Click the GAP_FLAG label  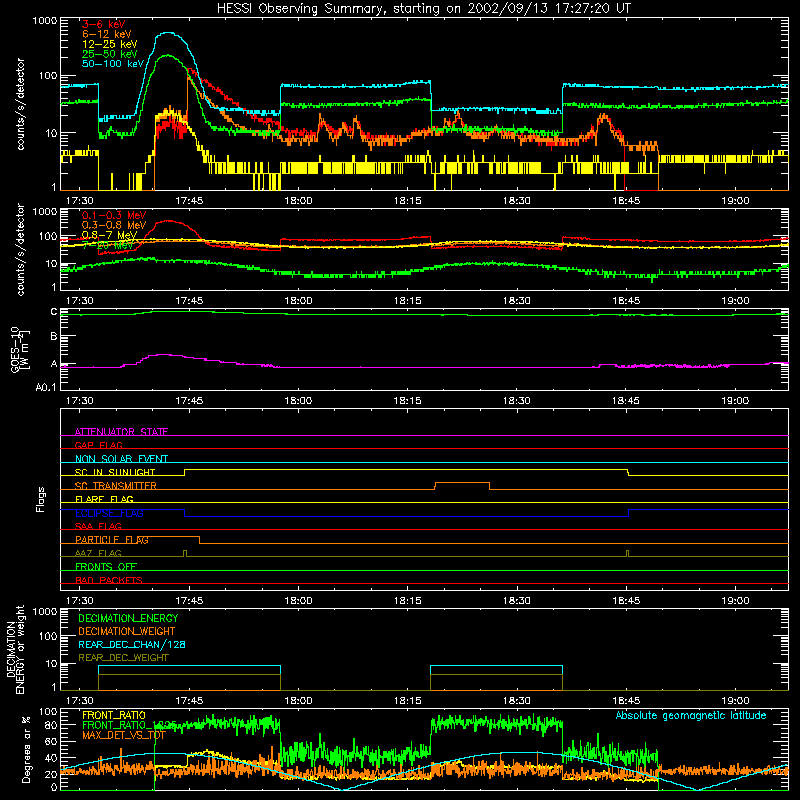(98, 445)
